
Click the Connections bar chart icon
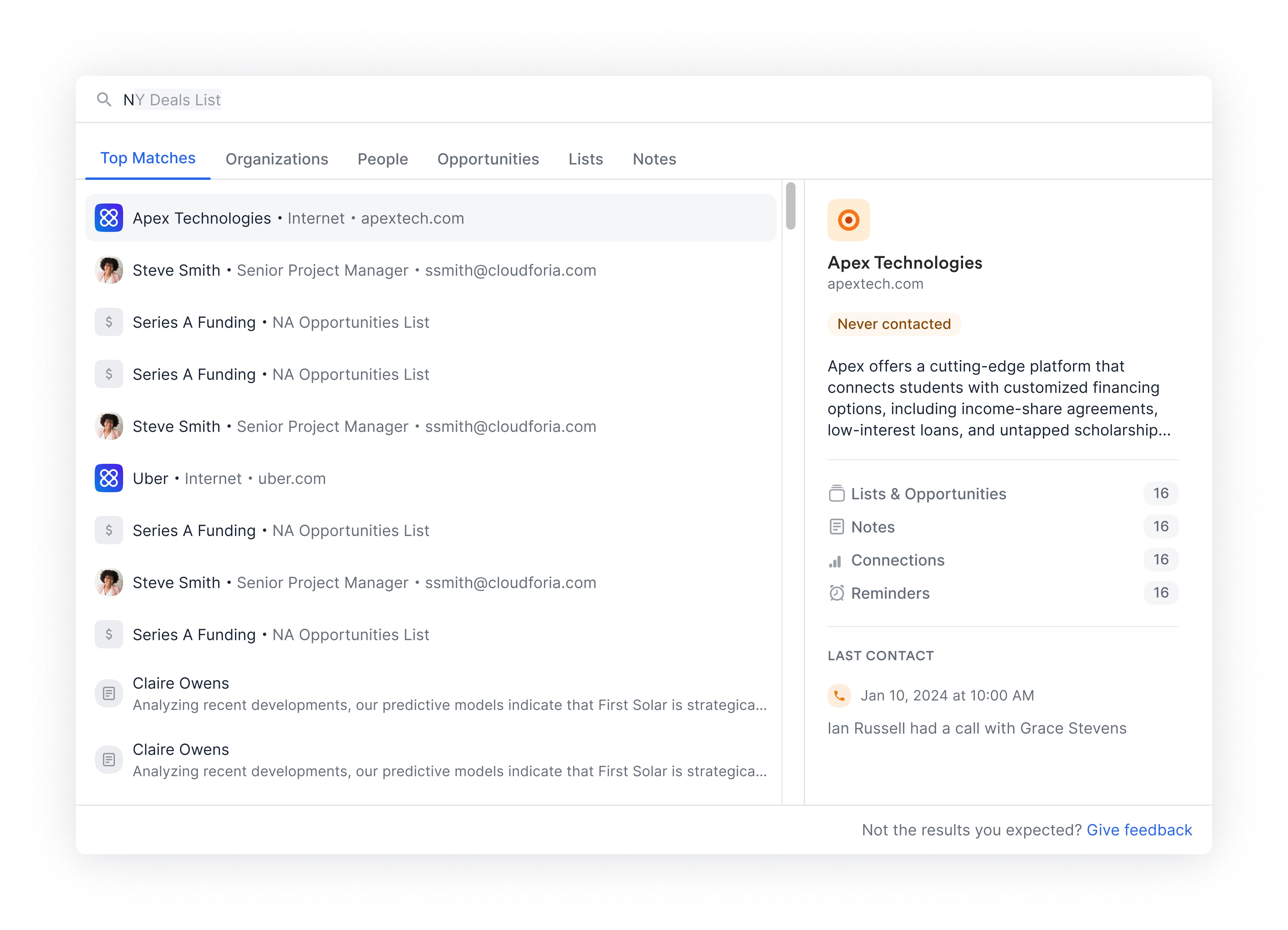click(x=835, y=561)
